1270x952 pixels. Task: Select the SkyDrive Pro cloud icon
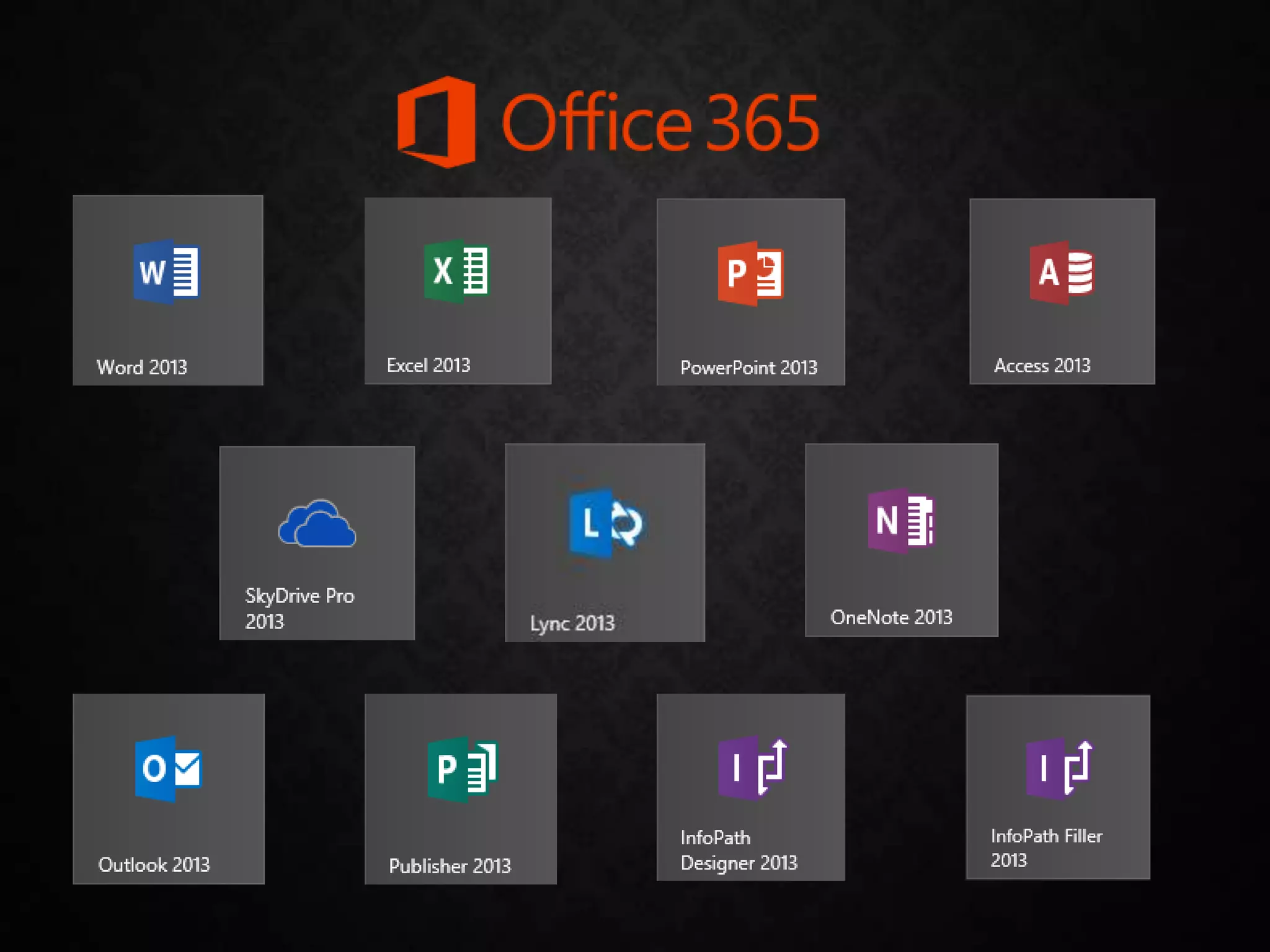(x=317, y=524)
